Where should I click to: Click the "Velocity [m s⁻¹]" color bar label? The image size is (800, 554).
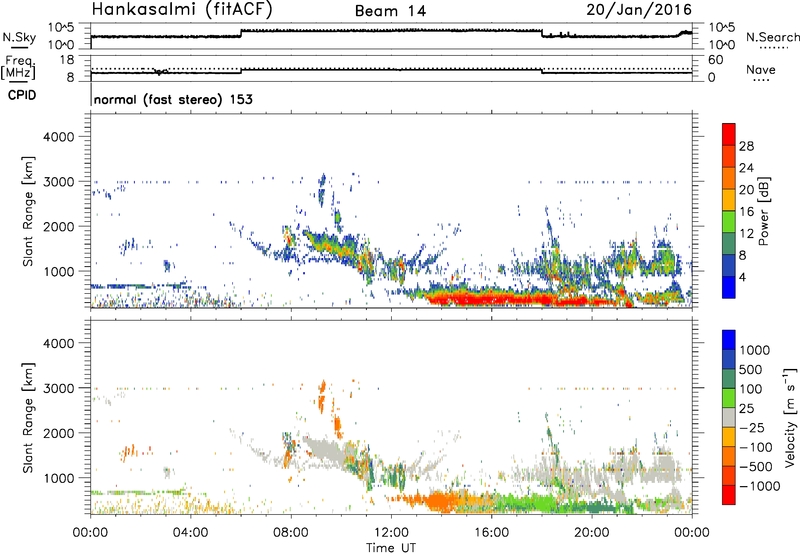[x=790, y=416]
